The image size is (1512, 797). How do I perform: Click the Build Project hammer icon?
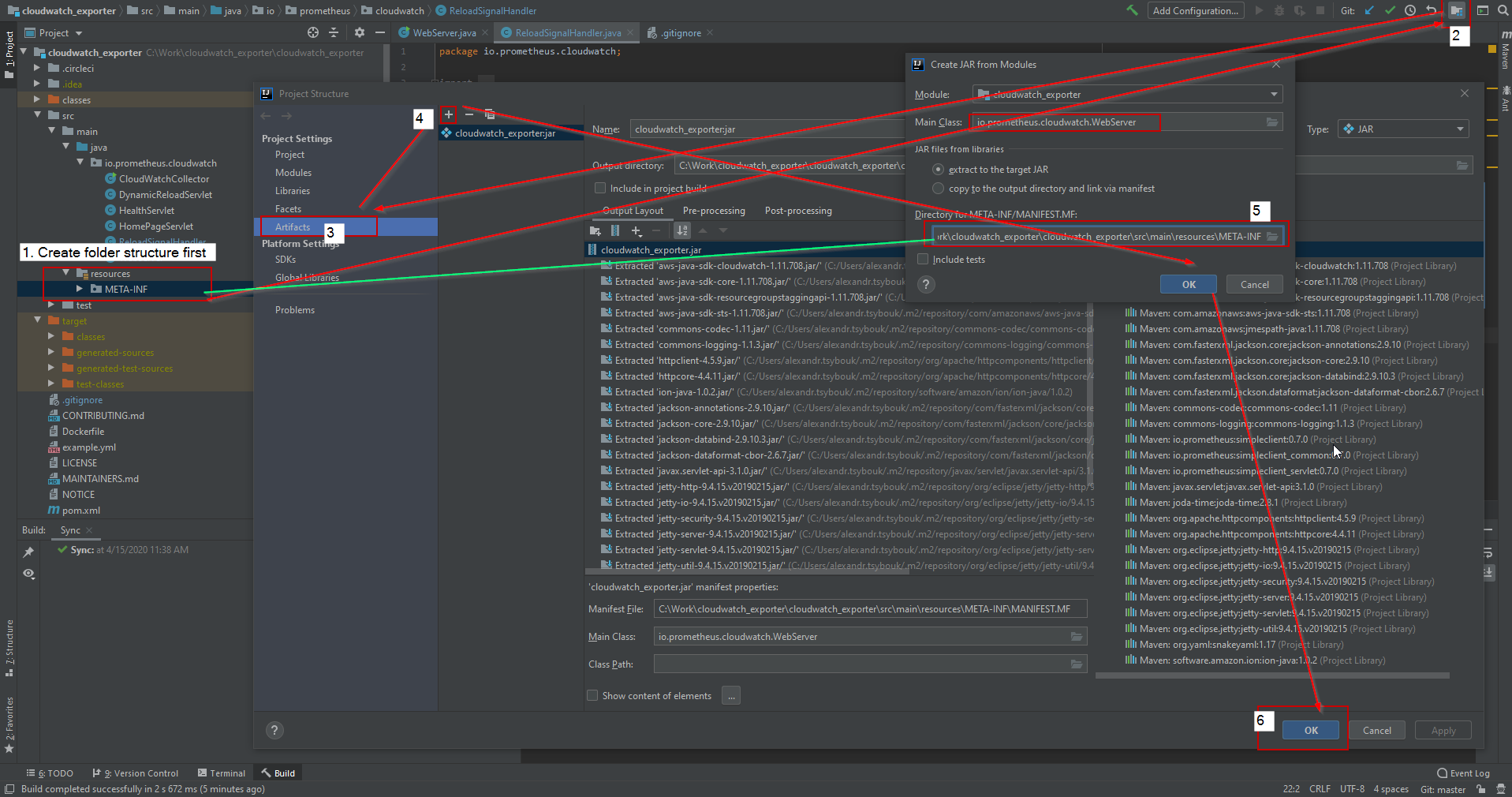pyautogui.click(x=1132, y=10)
